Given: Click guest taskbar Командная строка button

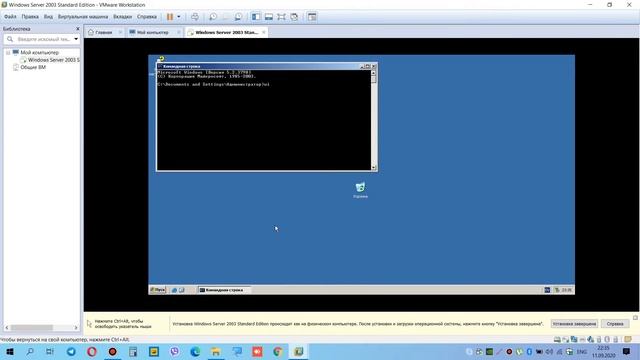Looking at the screenshot, I should [224, 290].
